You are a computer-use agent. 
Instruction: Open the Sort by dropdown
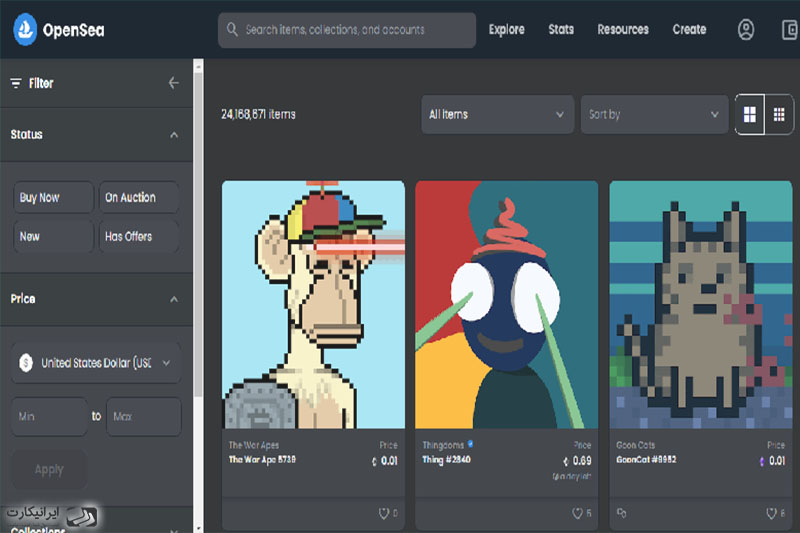655,114
